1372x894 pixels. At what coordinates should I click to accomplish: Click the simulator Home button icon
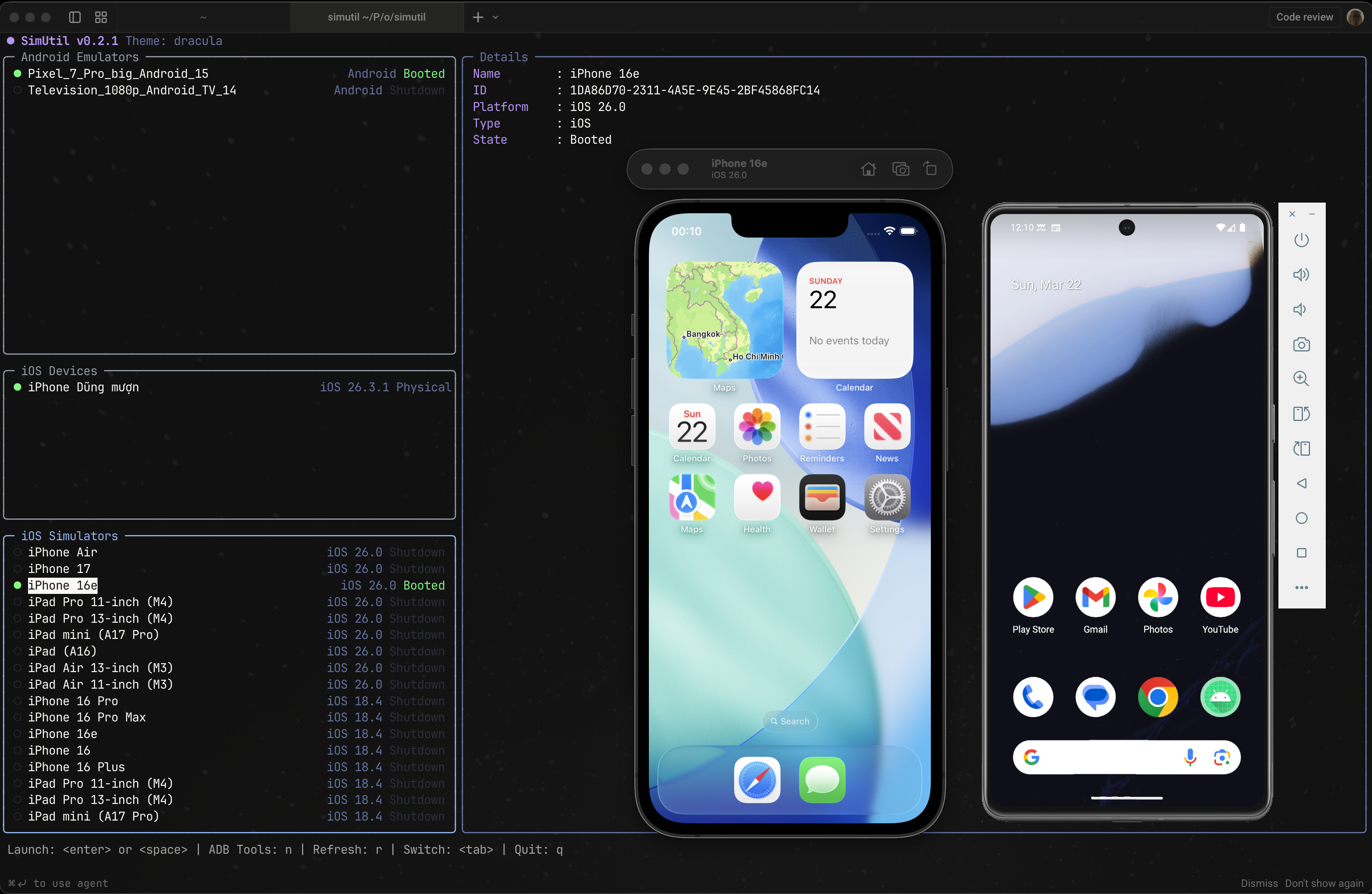[868, 169]
